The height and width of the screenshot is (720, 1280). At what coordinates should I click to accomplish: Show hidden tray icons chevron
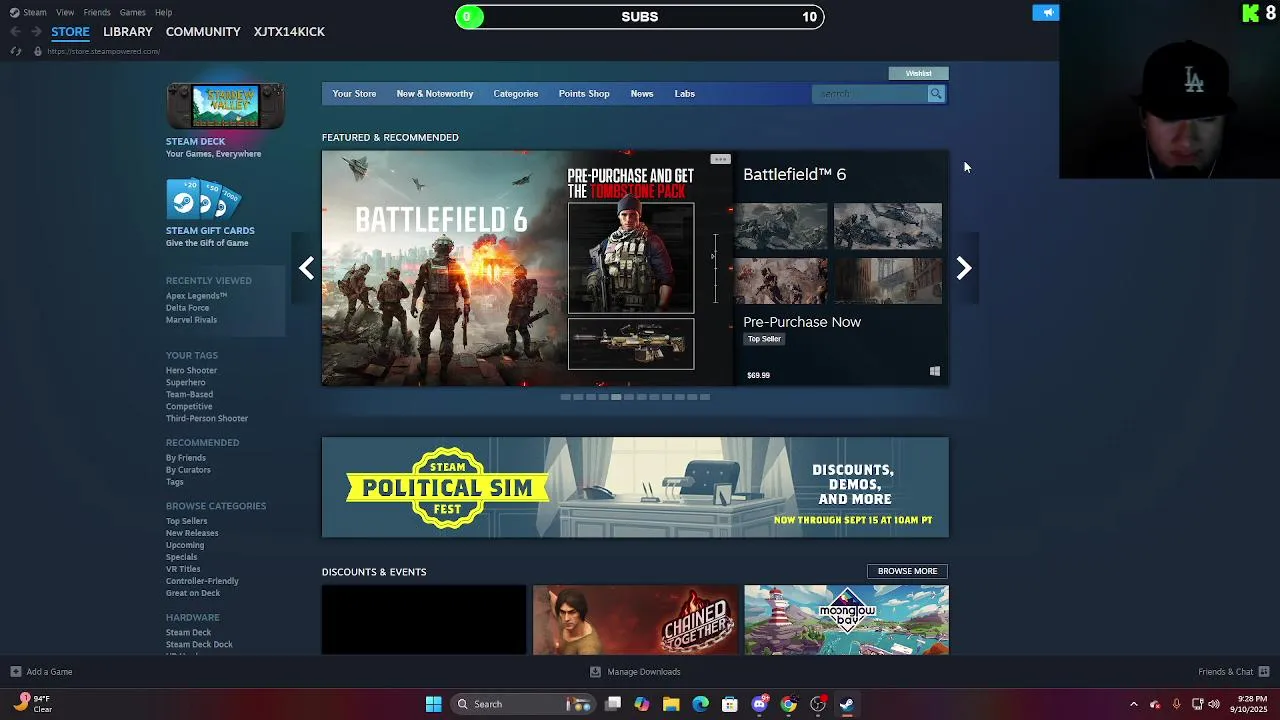[x=1133, y=704]
